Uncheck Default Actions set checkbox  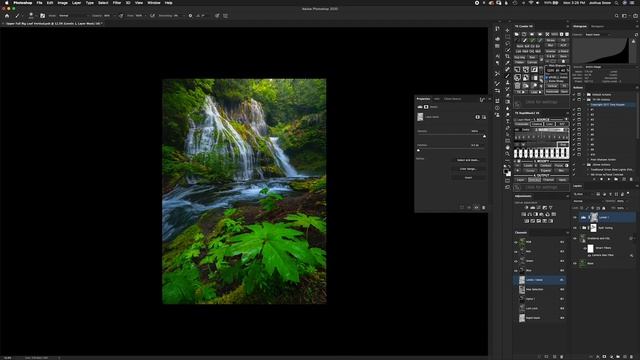point(574,94)
